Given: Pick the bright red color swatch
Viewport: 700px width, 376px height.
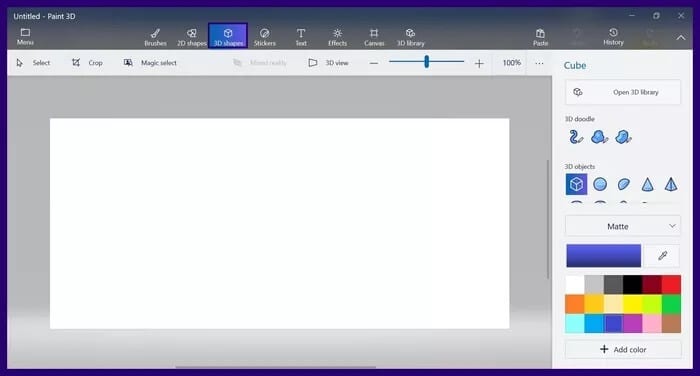Looking at the screenshot, I should pyautogui.click(x=671, y=284).
